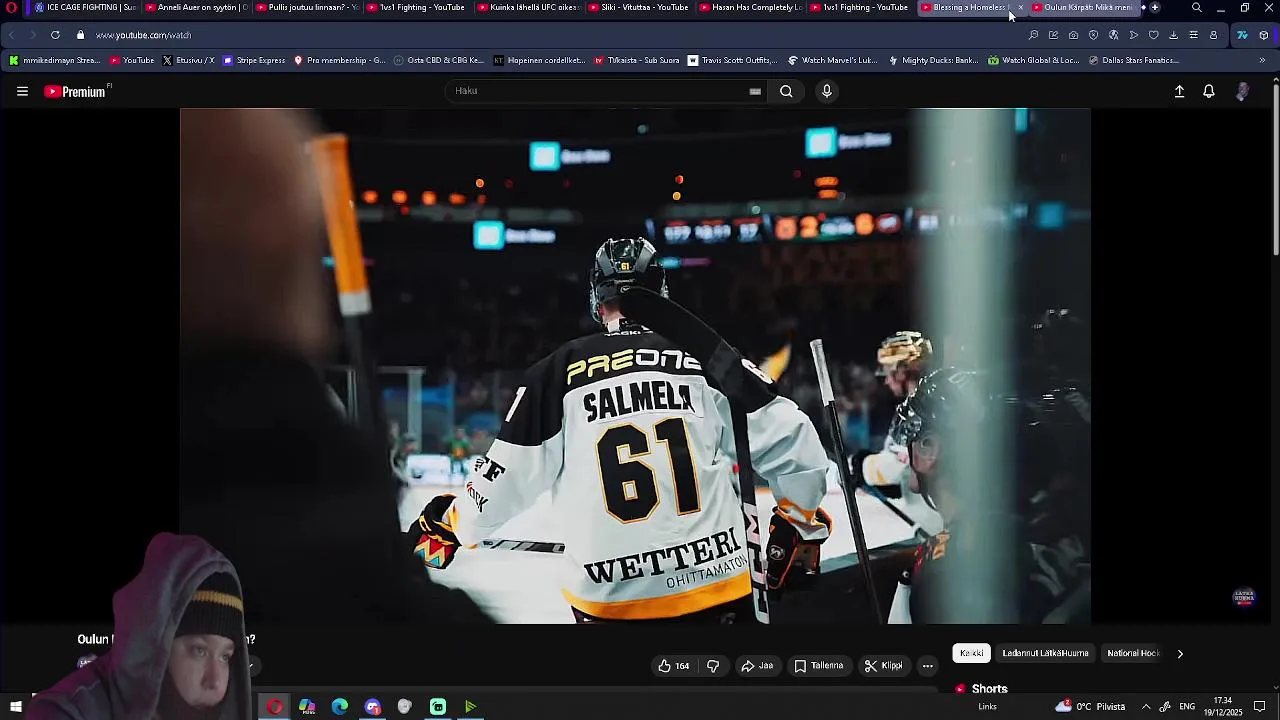Open Windows notification center
Screen dimensions: 1280x720
click(1260, 707)
